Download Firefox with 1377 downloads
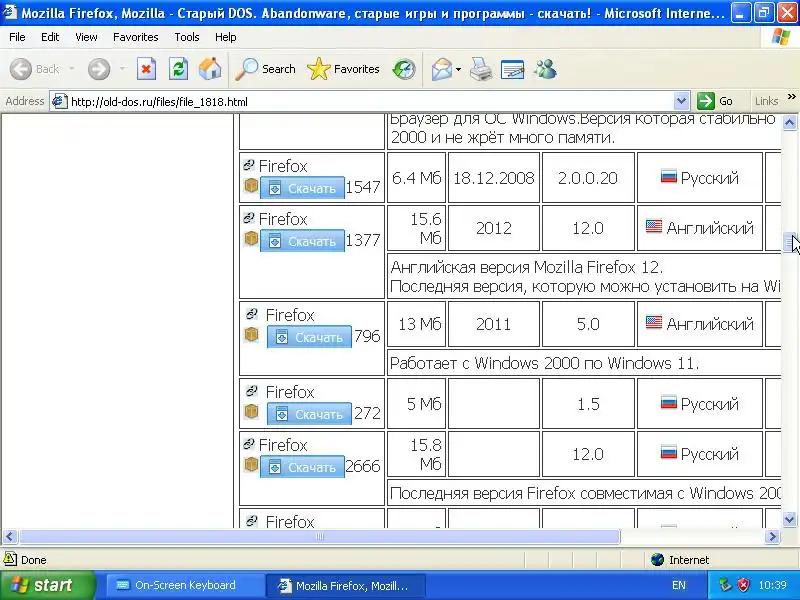Viewport: 800px width, 600px height. pos(302,241)
